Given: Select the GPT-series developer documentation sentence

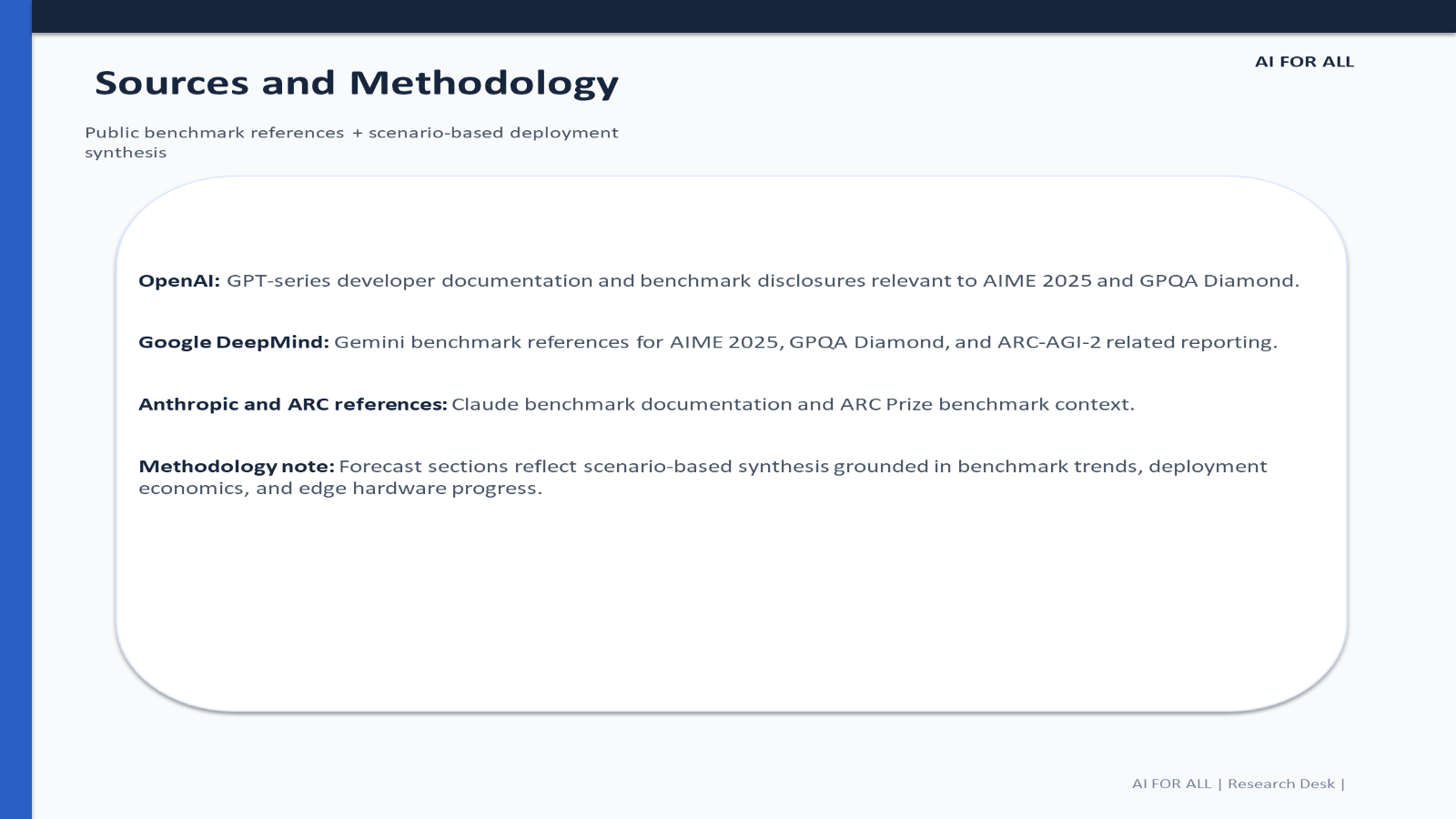Looking at the screenshot, I should (x=763, y=280).
